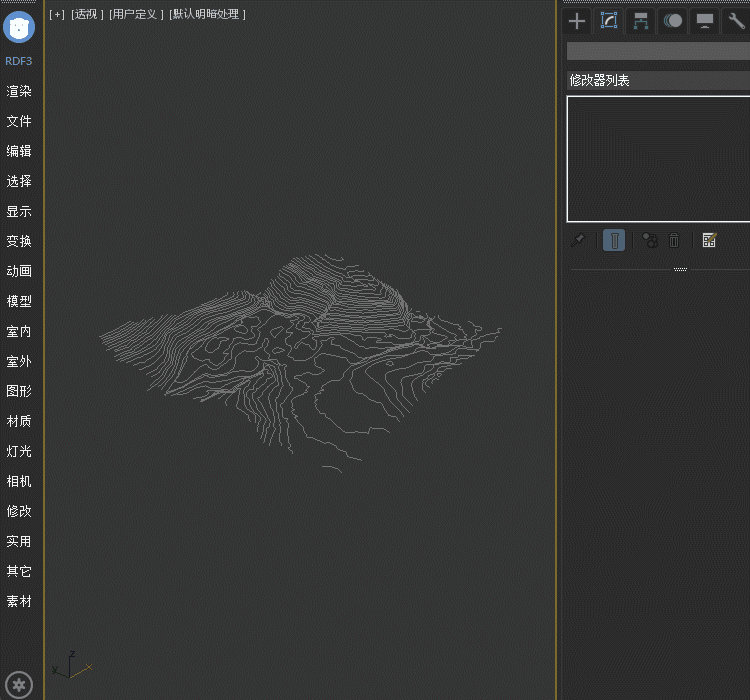Open the 材质 menu in sidebar

point(19,421)
